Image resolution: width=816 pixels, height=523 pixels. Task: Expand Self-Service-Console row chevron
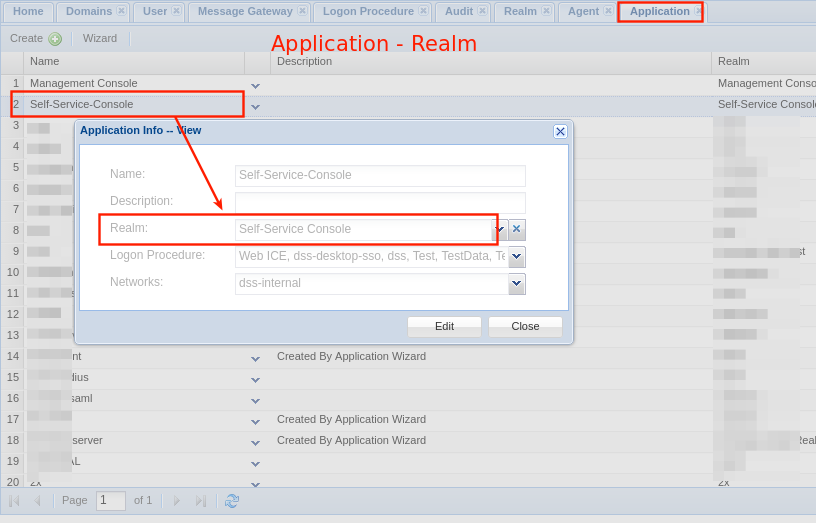click(255, 105)
